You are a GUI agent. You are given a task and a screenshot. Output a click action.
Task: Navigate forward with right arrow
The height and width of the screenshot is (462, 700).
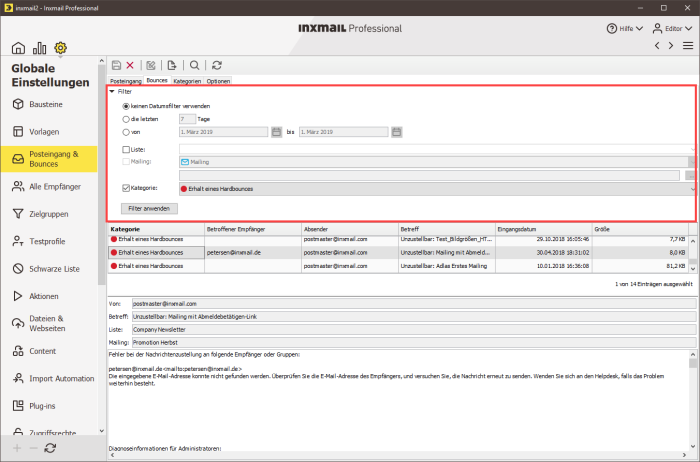pos(671,46)
